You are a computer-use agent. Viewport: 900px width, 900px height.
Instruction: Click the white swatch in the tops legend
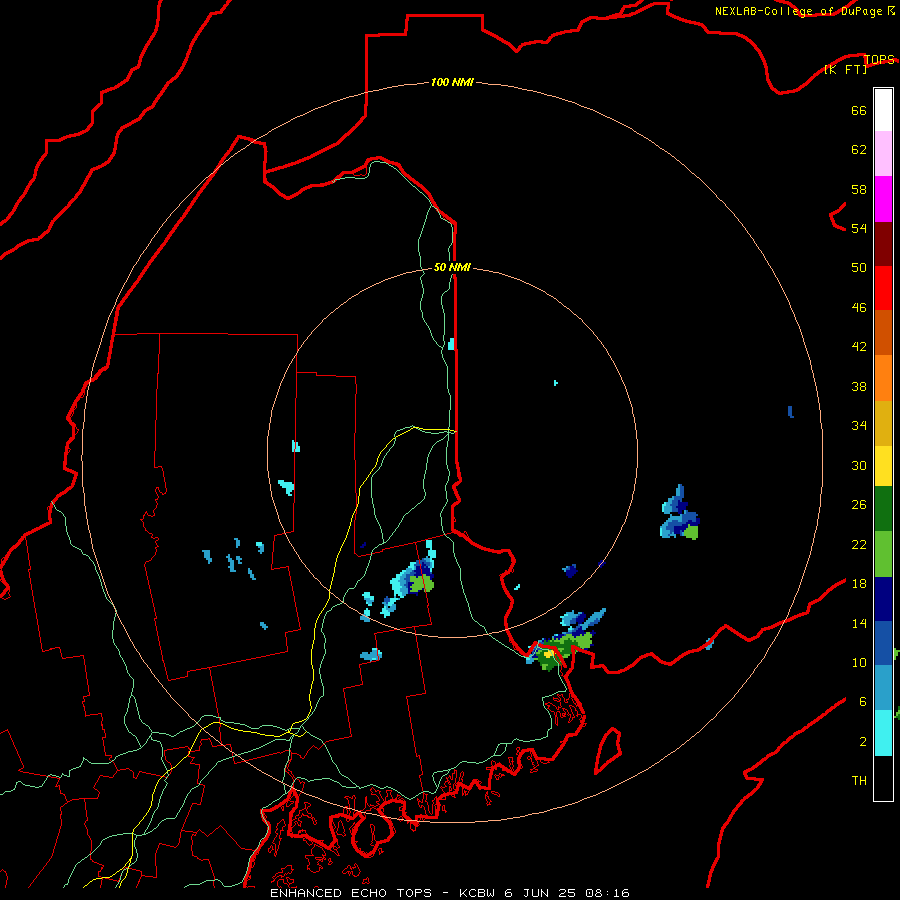[883, 110]
